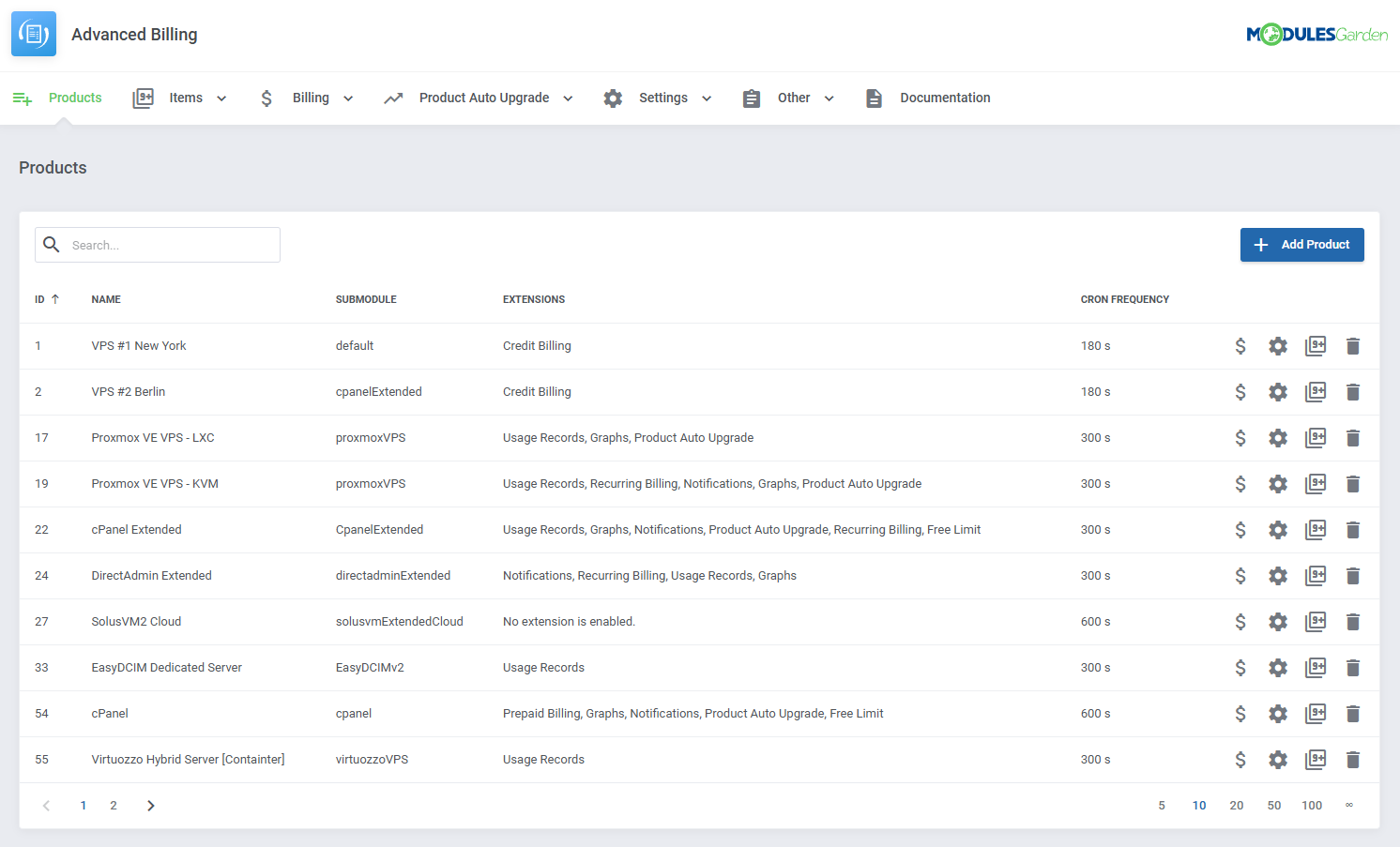Screen dimensions: 1400x847
Task: Sort table by ID column
Action: pos(47,299)
